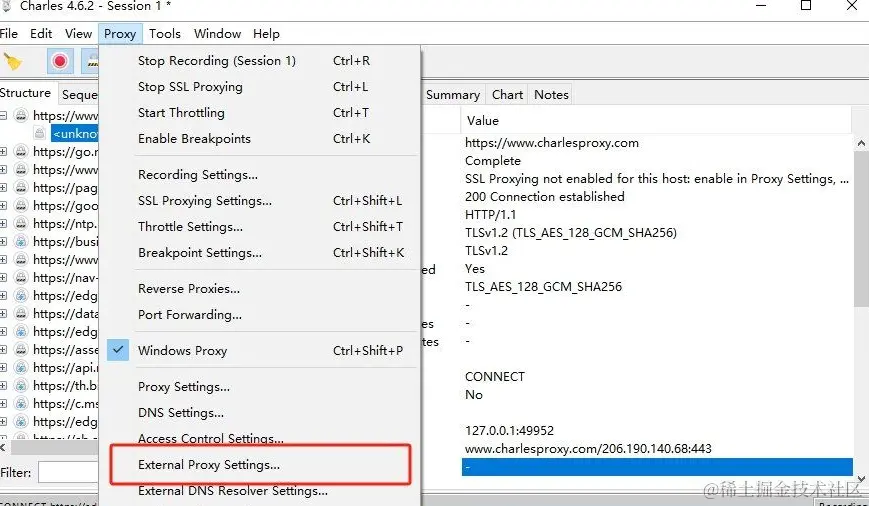Expand the https://c.ms tree node
The height and width of the screenshot is (506, 869).
click(3, 403)
